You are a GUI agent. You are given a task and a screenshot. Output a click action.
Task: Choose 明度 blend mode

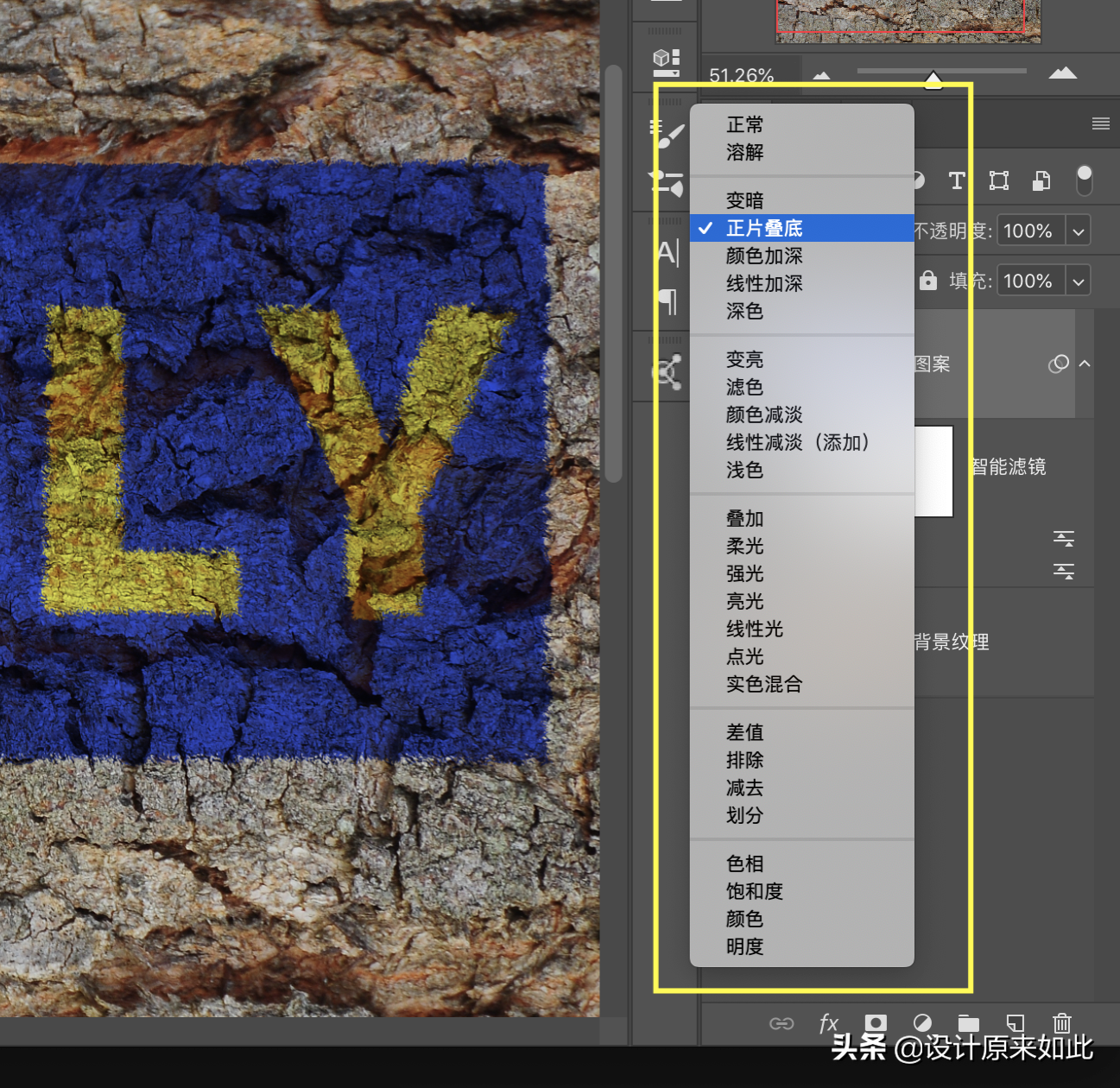[x=801, y=946]
